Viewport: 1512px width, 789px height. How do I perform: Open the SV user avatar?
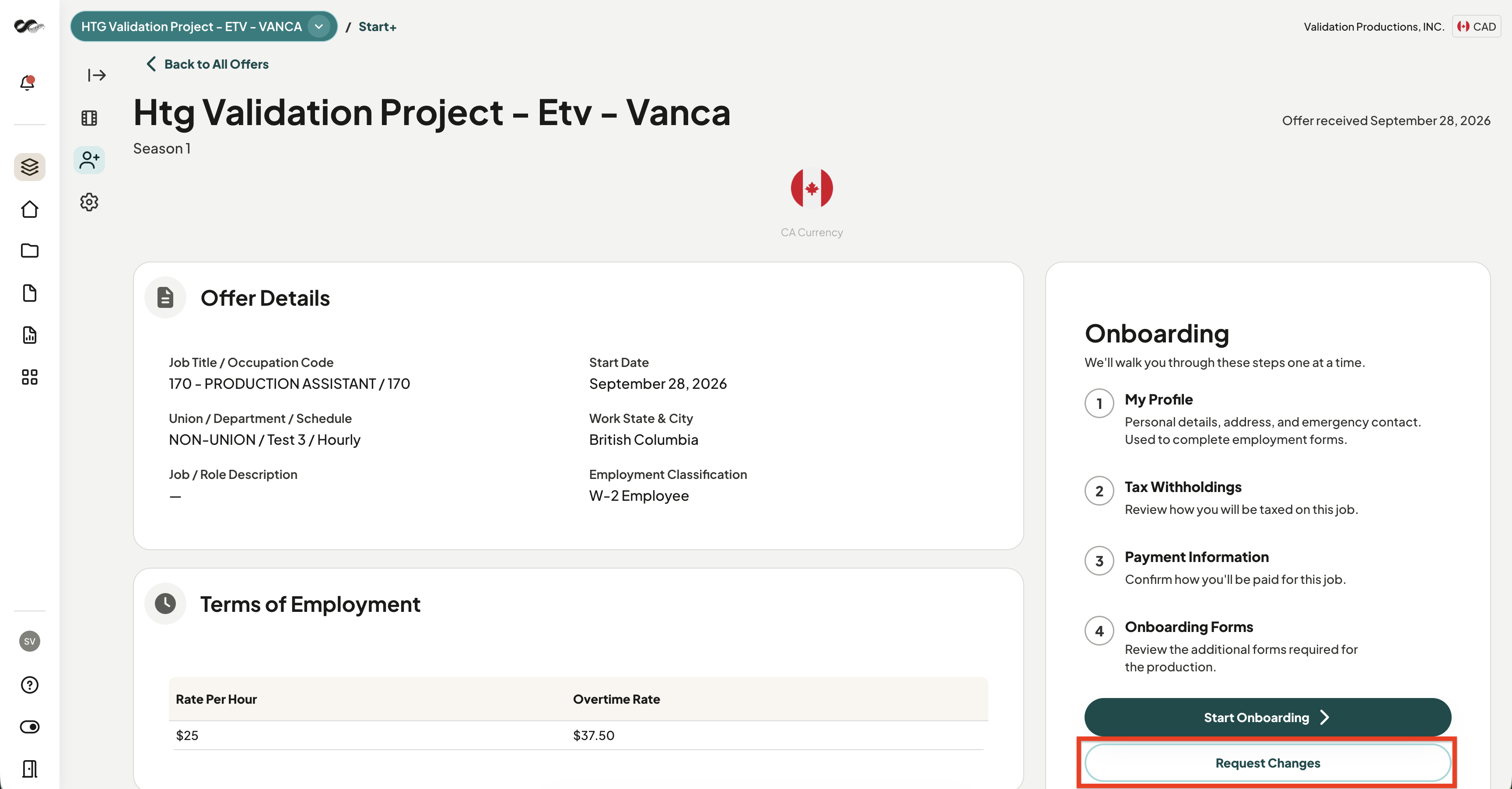click(29, 641)
